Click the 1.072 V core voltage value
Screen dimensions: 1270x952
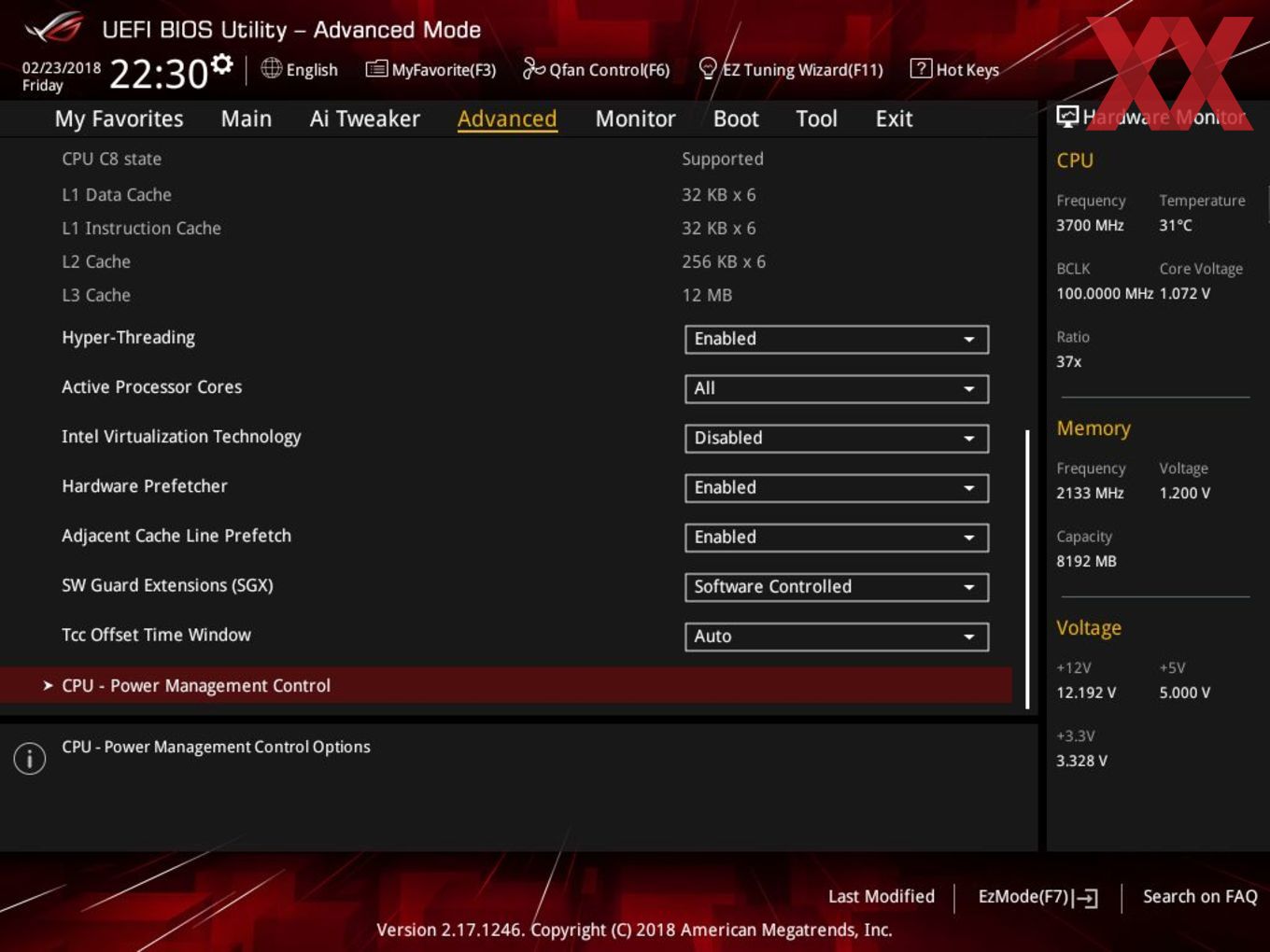coord(1185,293)
